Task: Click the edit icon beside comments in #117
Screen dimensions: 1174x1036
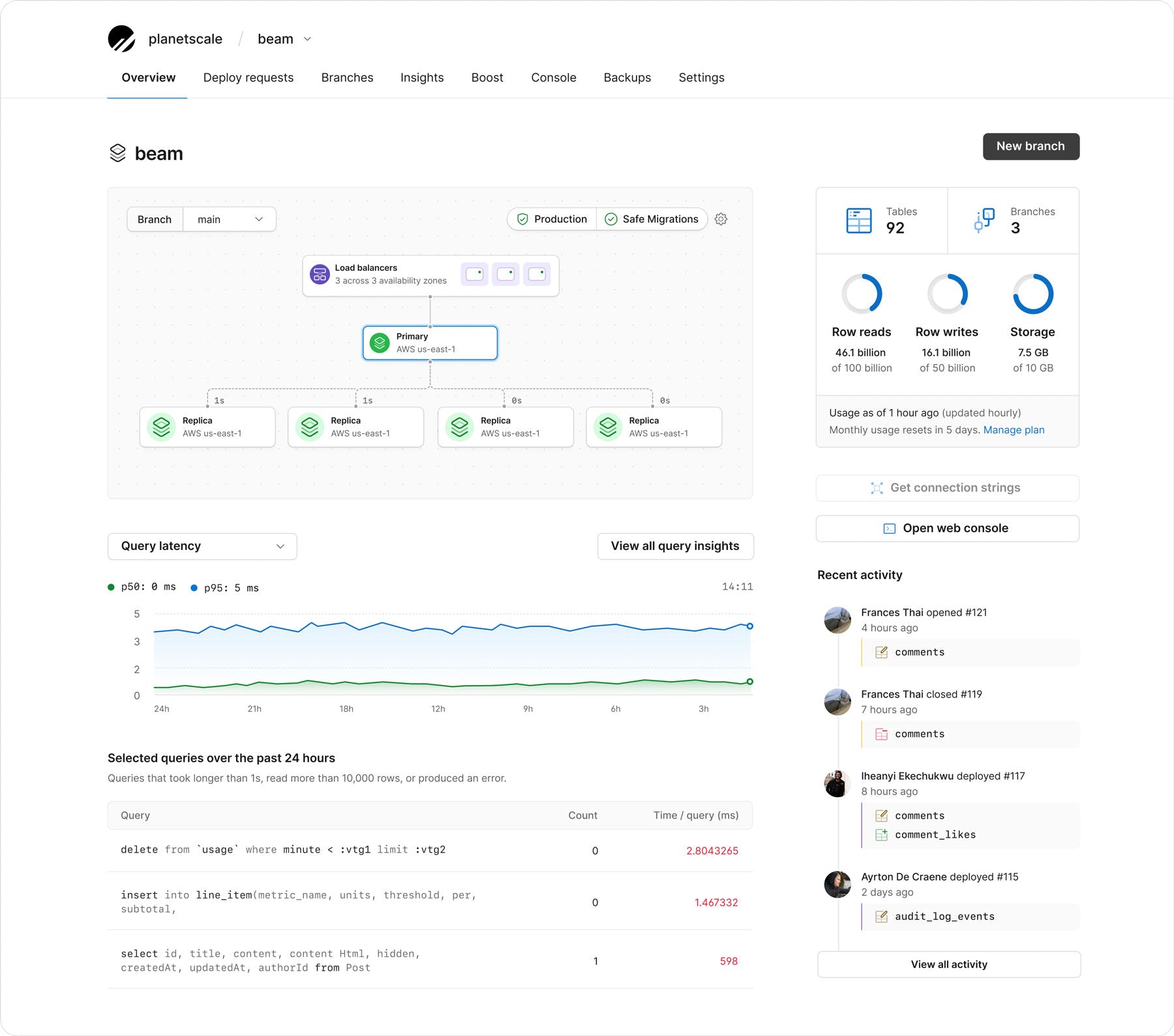Action: [x=881, y=815]
